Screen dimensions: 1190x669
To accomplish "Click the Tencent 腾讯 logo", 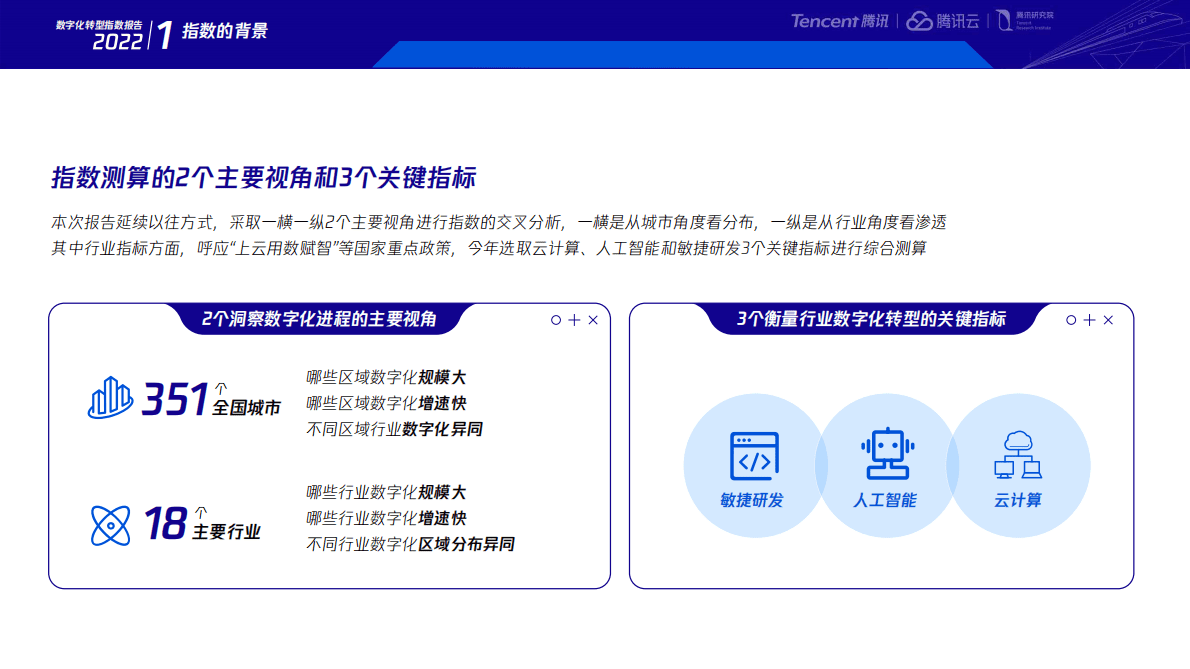I will pyautogui.click(x=838, y=22).
